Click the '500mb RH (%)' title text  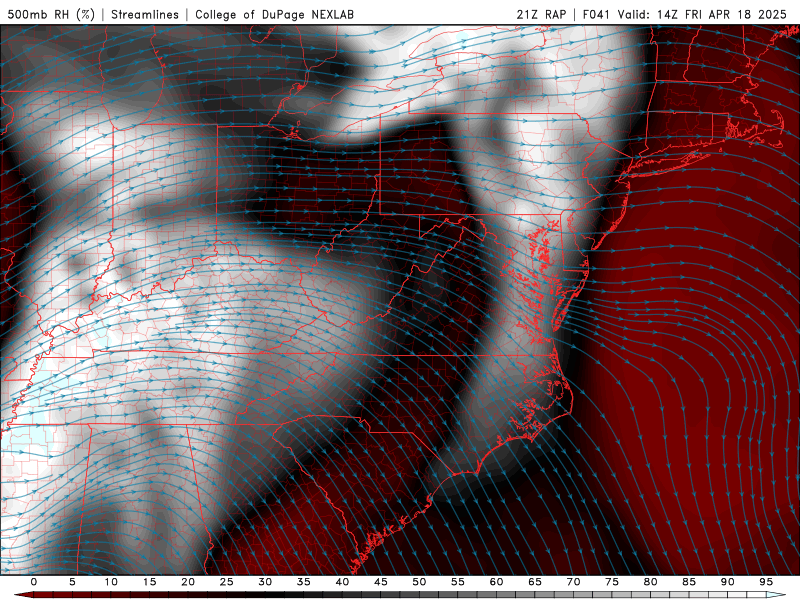tap(51, 14)
